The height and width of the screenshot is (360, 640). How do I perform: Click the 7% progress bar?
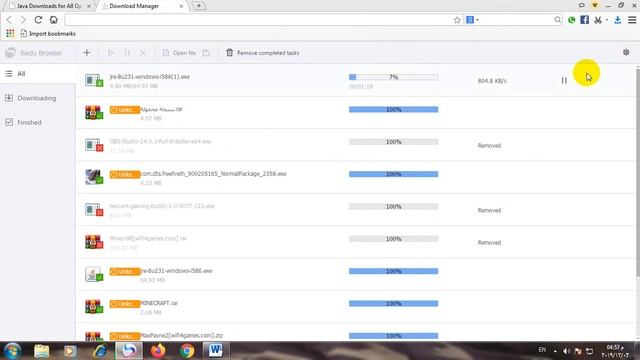393,77
